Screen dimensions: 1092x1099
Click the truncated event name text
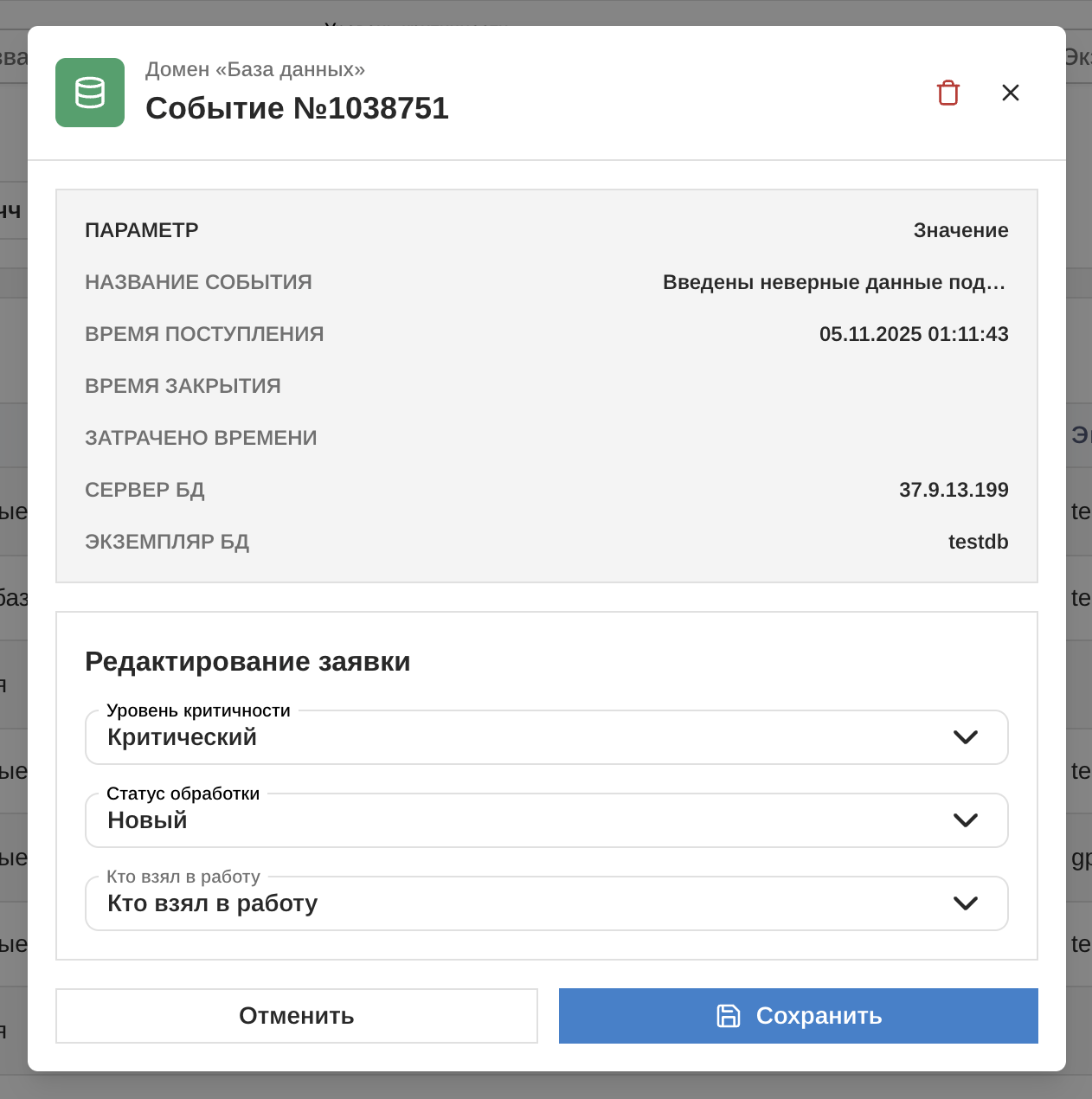click(833, 281)
